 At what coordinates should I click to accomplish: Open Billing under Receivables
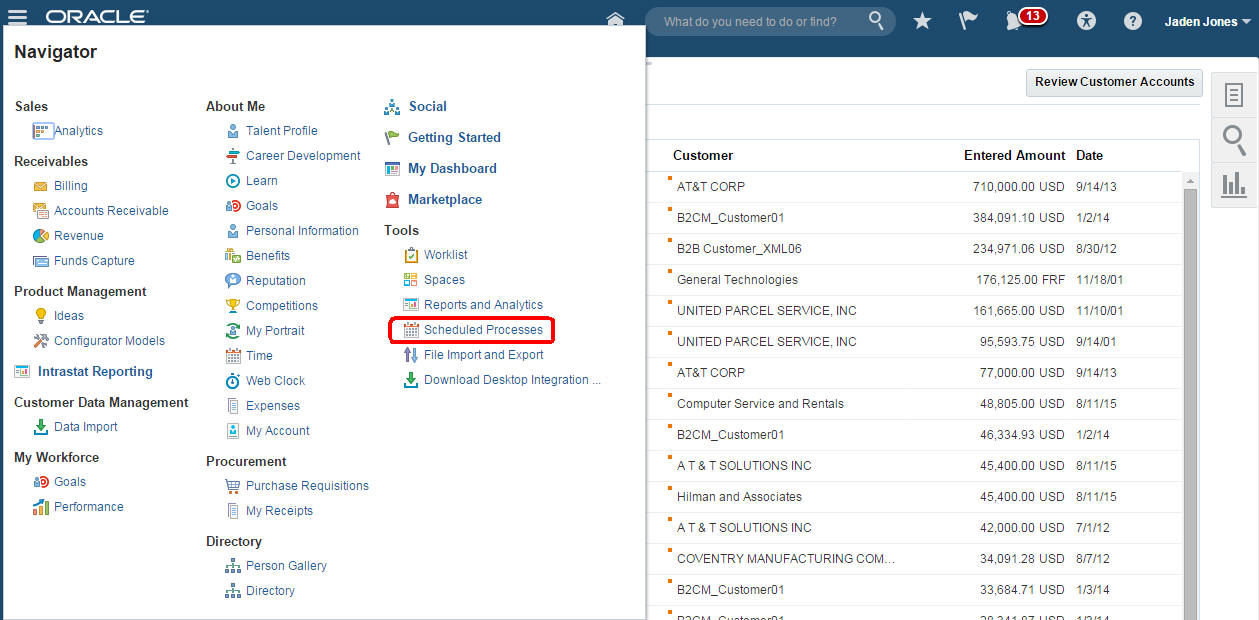(71, 186)
